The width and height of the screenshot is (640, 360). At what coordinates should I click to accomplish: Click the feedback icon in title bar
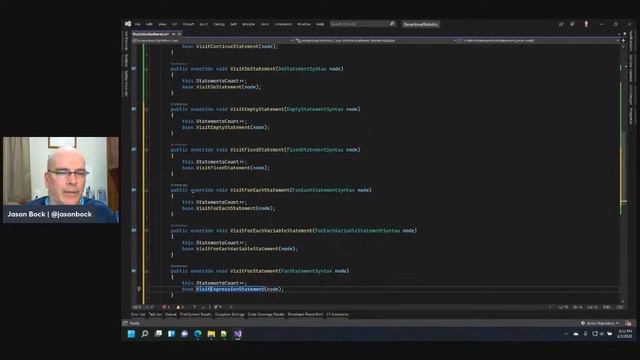point(573,24)
